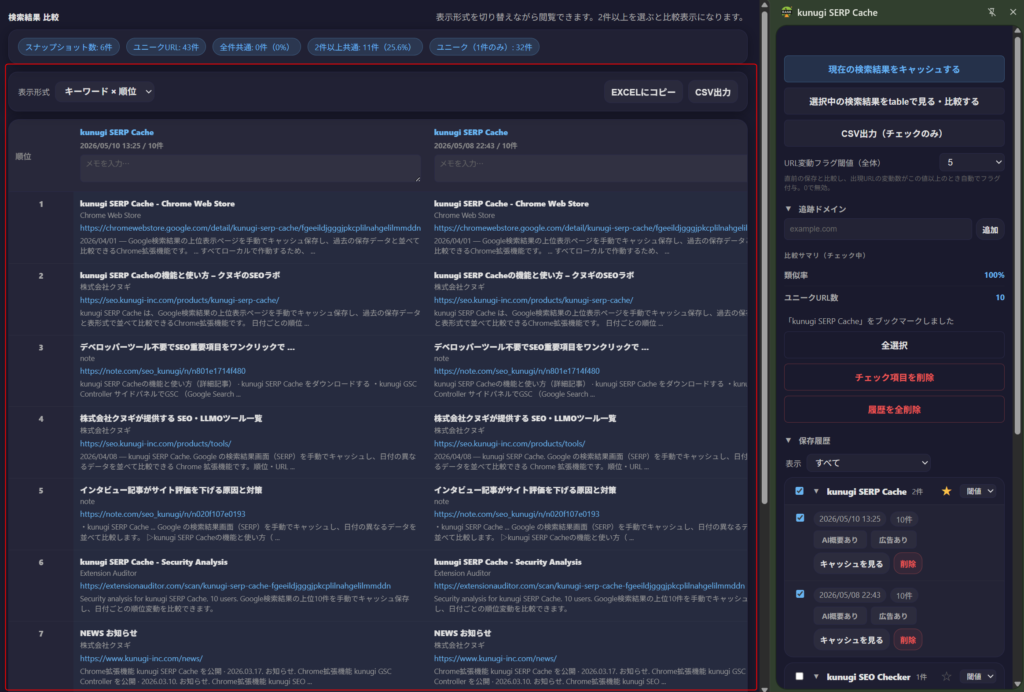Click the 2件以上共通: 11件 (25.6%) badge
Screen dimensions: 1024x692
click(x=364, y=47)
